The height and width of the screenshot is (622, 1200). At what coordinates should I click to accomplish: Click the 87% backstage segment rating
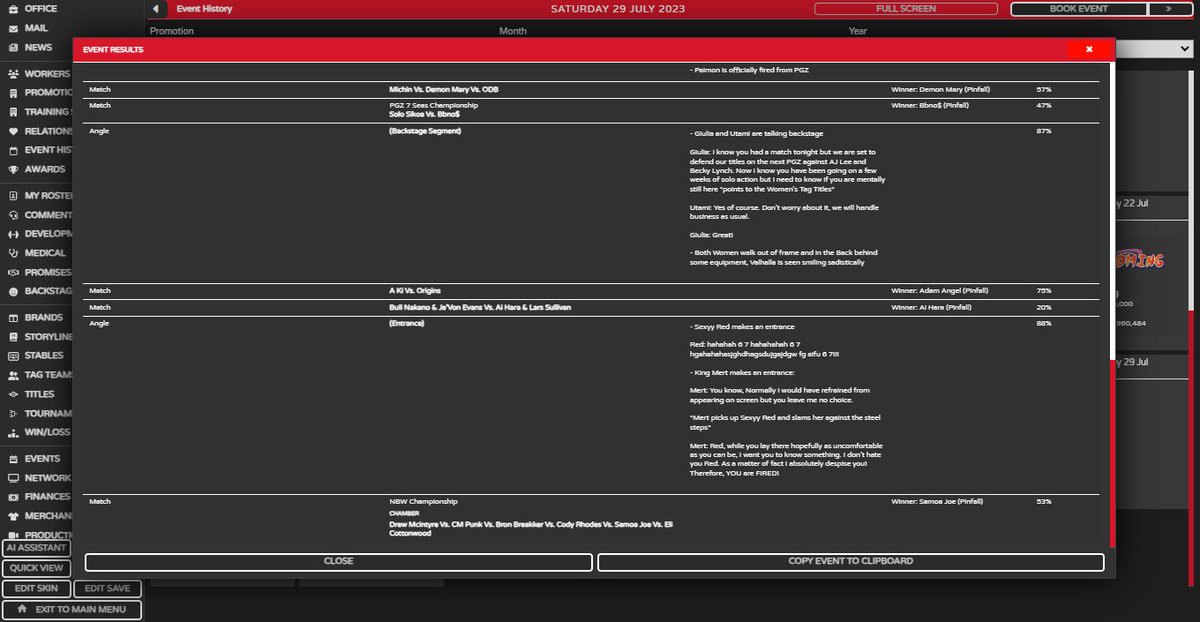click(1044, 131)
